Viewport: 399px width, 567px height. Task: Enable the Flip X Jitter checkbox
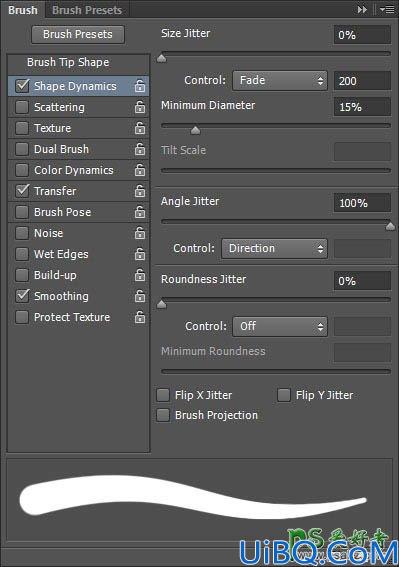point(163,395)
